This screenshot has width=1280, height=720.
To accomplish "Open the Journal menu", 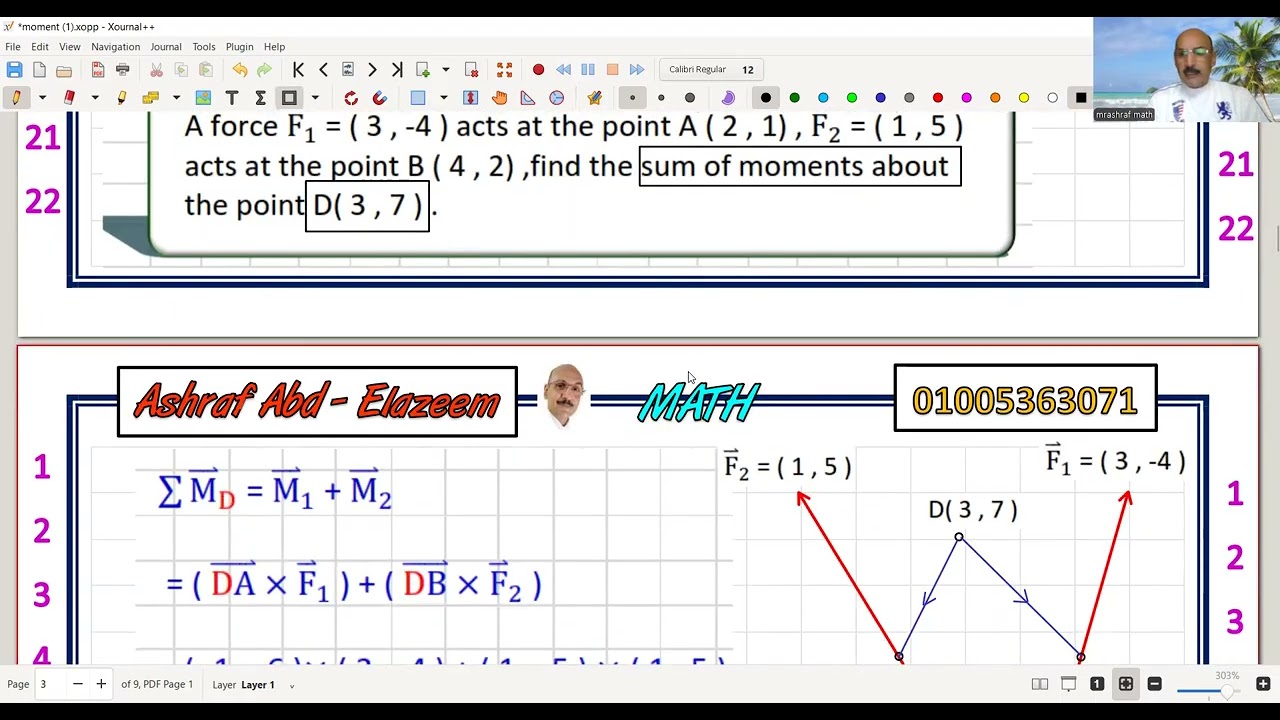I will [x=166, y=47].
